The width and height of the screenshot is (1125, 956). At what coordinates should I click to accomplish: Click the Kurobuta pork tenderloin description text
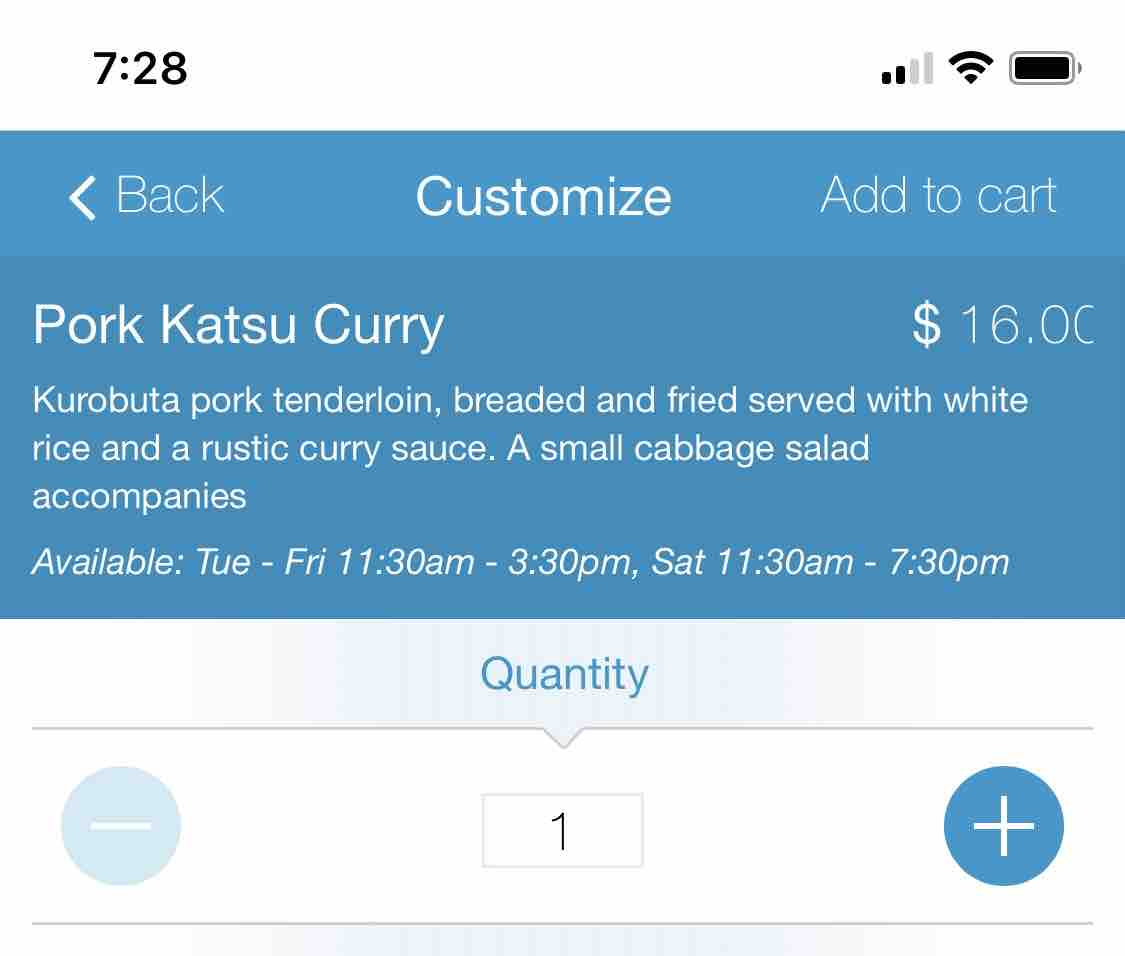(530, 401)
